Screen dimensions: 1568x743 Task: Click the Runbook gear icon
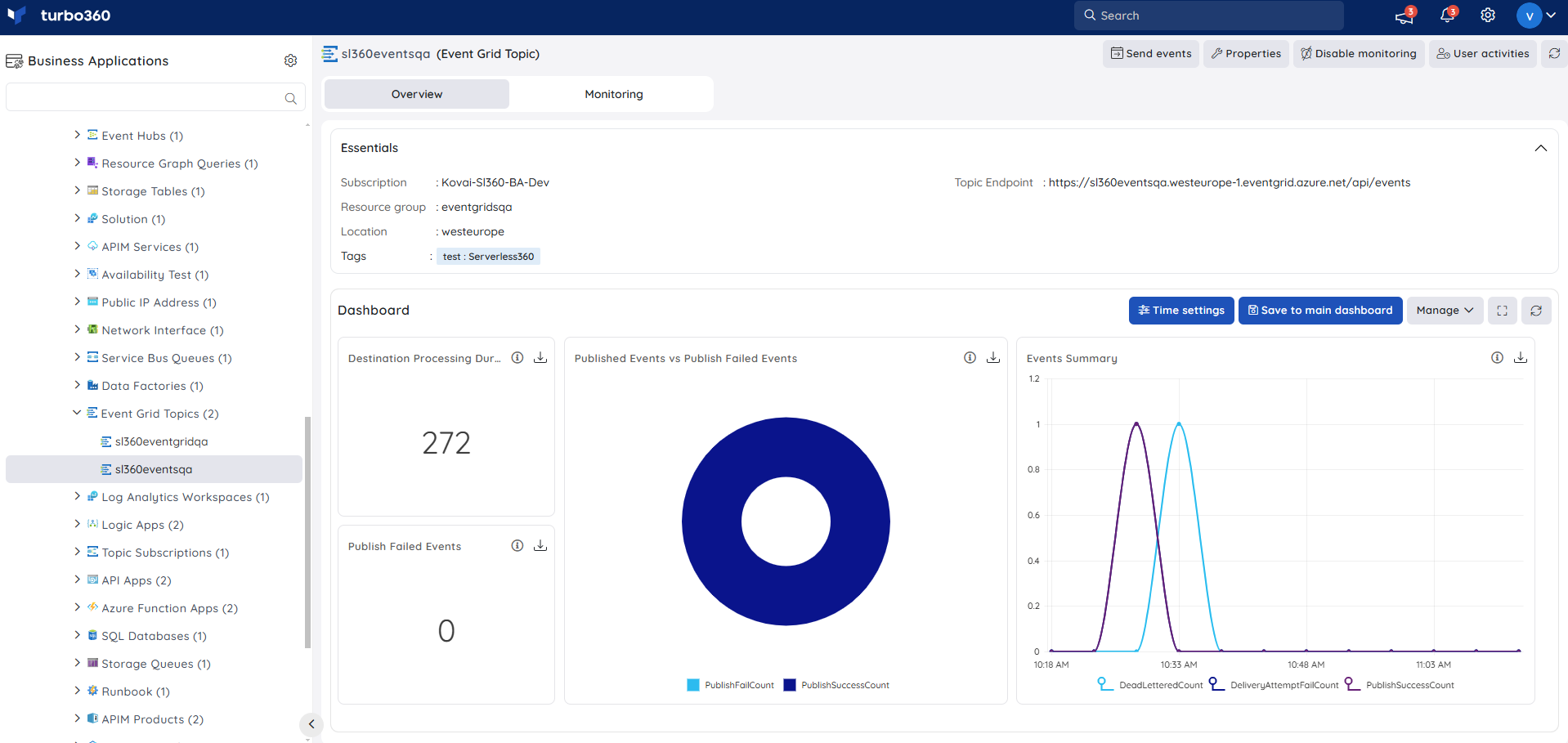[x=92, y=691]
